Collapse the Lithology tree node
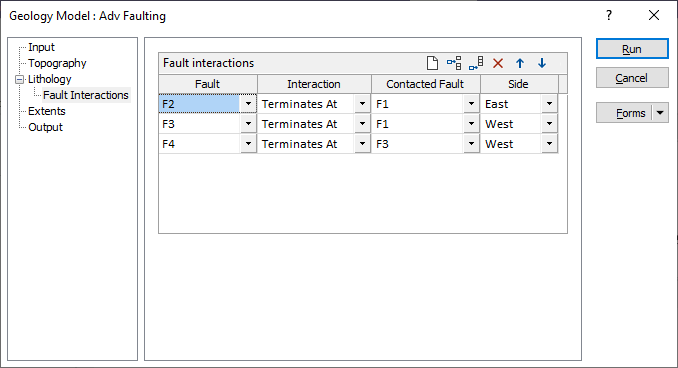The height and width of the screenshot is (368, 678). click(x=19, y=80)
